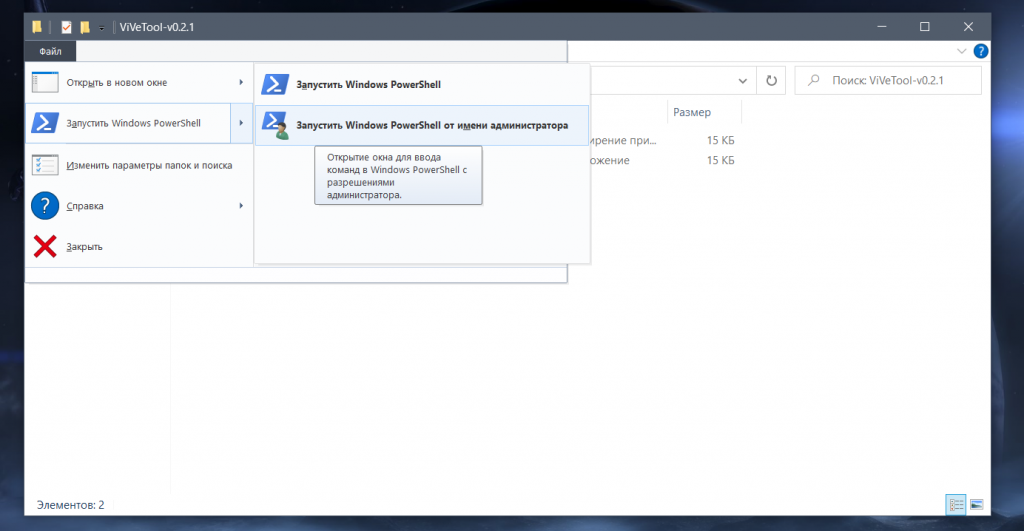Expand the Справка submenu arrow
This screenshot has width=1024, height=531.
(x=241, y=206)
